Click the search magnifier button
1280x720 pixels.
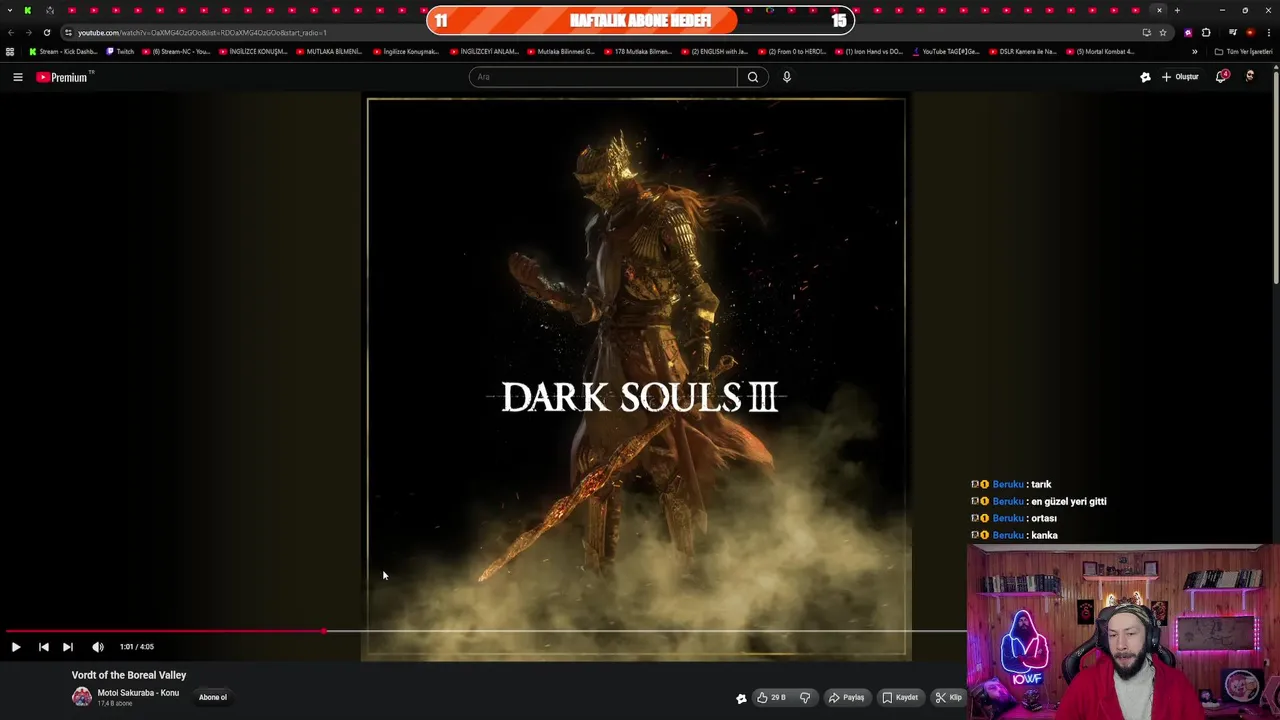pos(753,77)
